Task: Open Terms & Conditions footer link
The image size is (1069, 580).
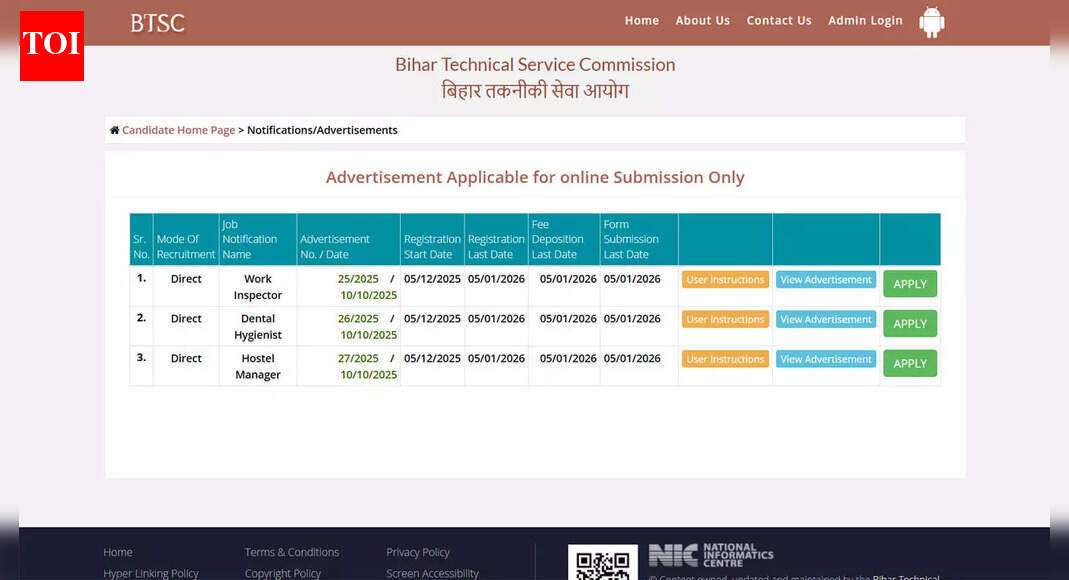Action: [291, 552]
